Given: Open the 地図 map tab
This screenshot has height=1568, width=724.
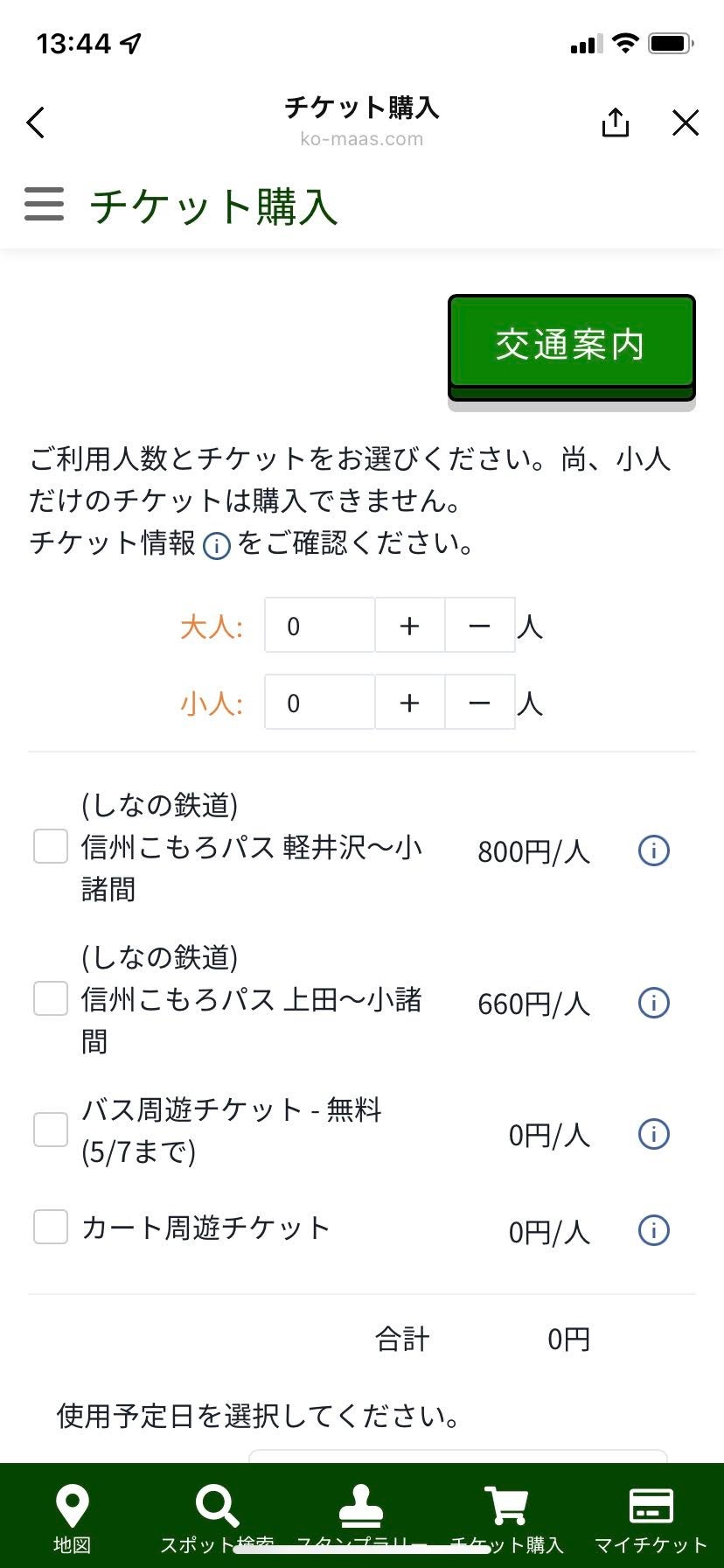Looking at the screenshot, I should pyautogui.click(x=72, y=1518).
